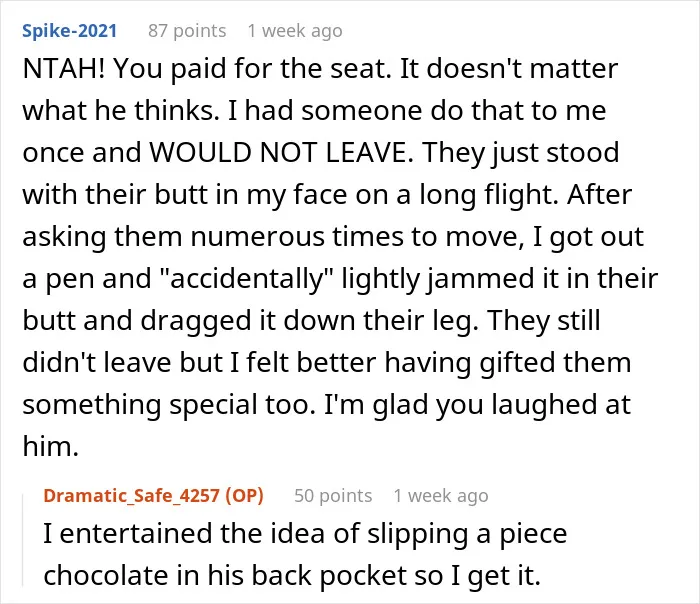Screen dimensions: 700x604
Task: Click the "50 points" score label
Action: 333,496
